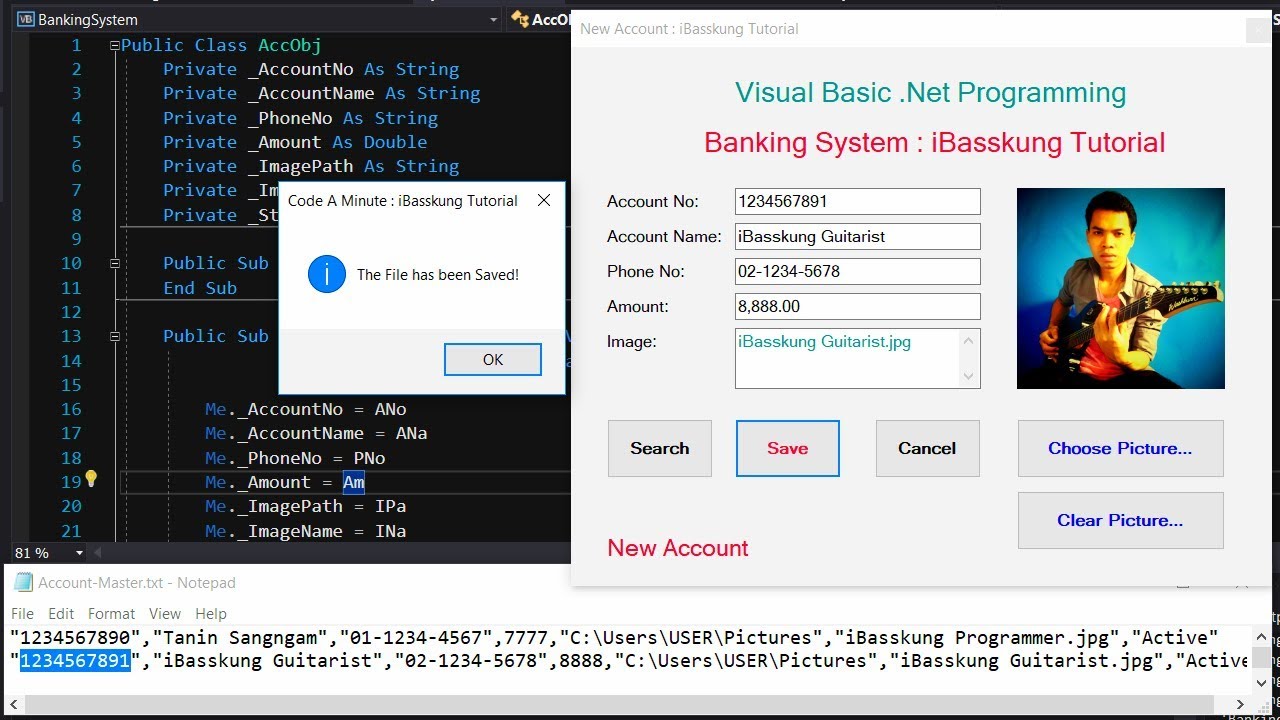Click the Notepad title bar icon

22,582
